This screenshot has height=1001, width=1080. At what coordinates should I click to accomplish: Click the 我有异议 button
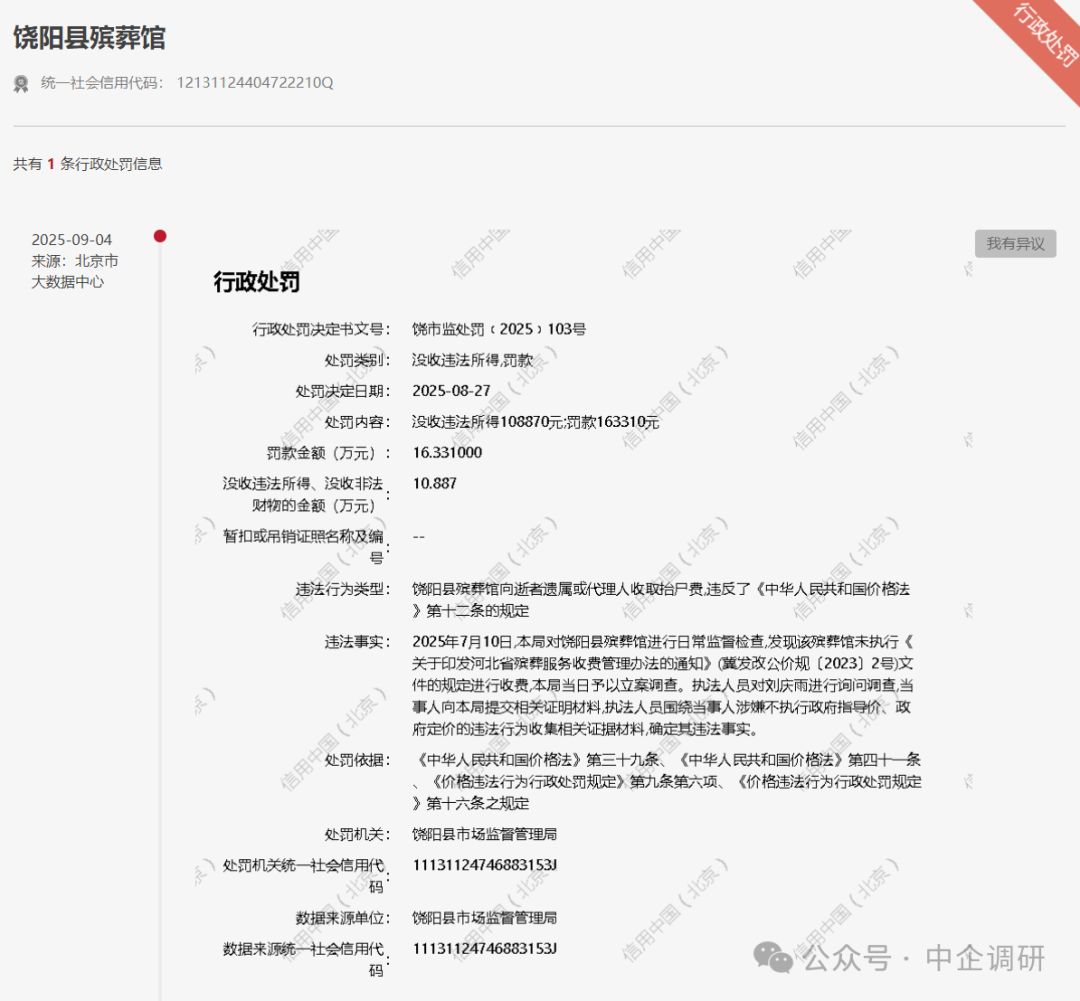coord(1015,243)
